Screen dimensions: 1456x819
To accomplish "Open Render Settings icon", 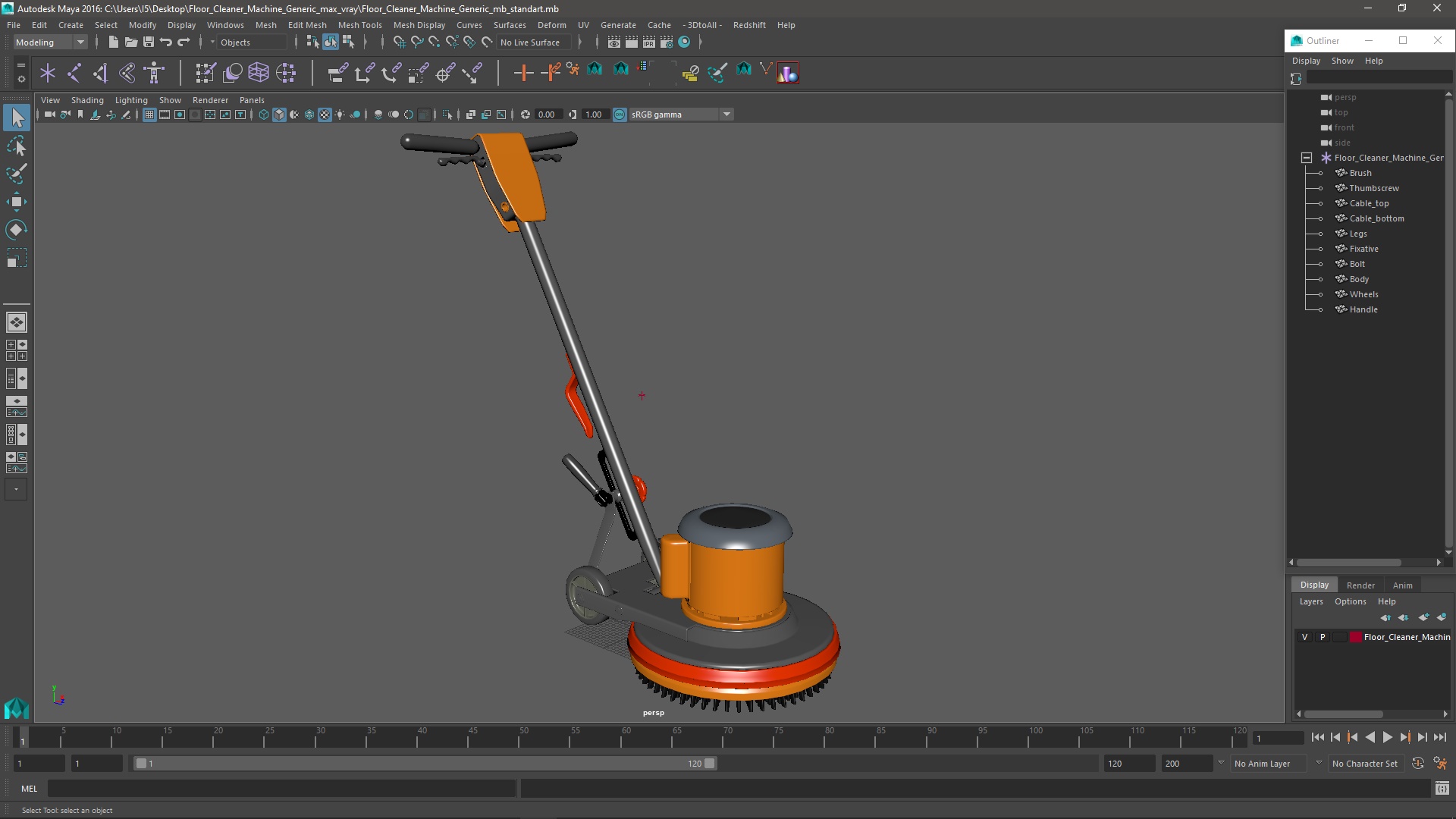I will point(667,42).
